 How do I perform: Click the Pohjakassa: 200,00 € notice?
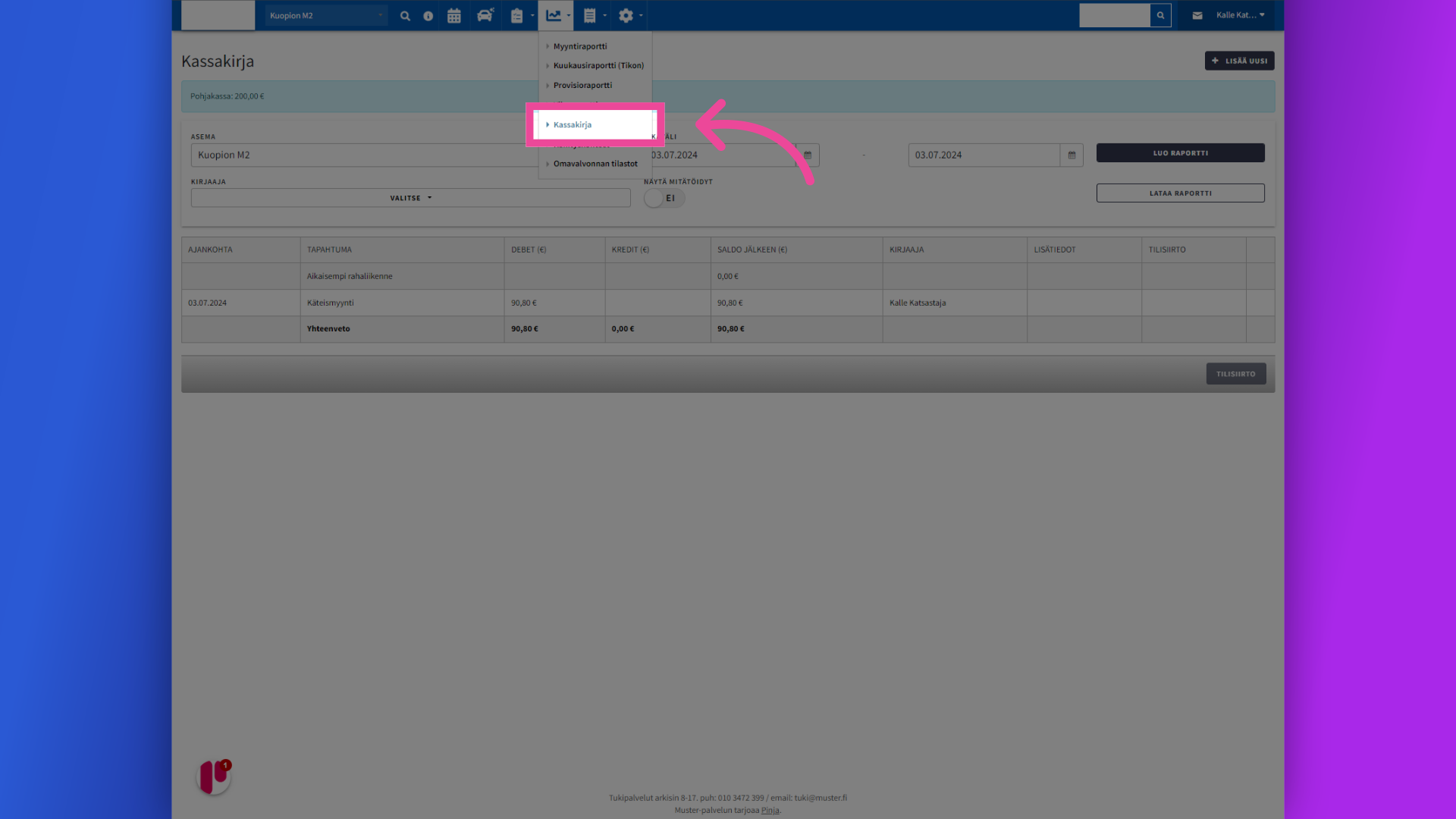click(x=727, y=96)
